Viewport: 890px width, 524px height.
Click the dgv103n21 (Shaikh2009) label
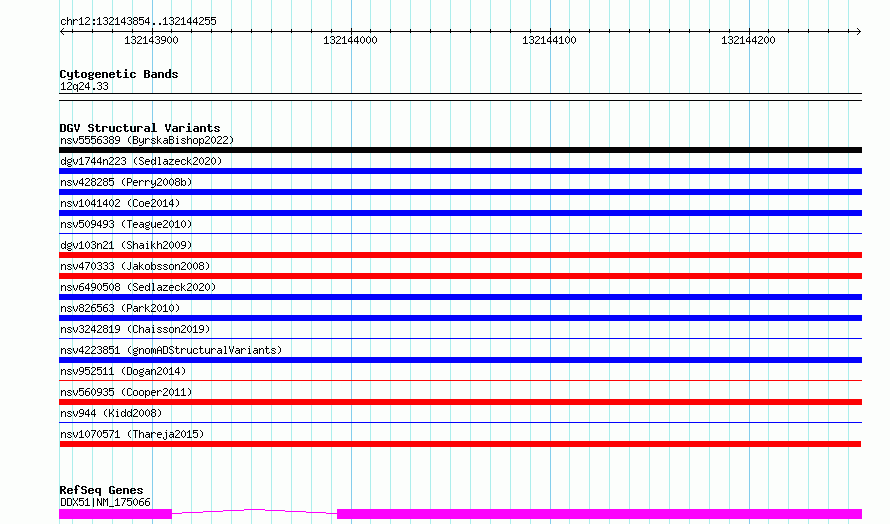(126, 245)
